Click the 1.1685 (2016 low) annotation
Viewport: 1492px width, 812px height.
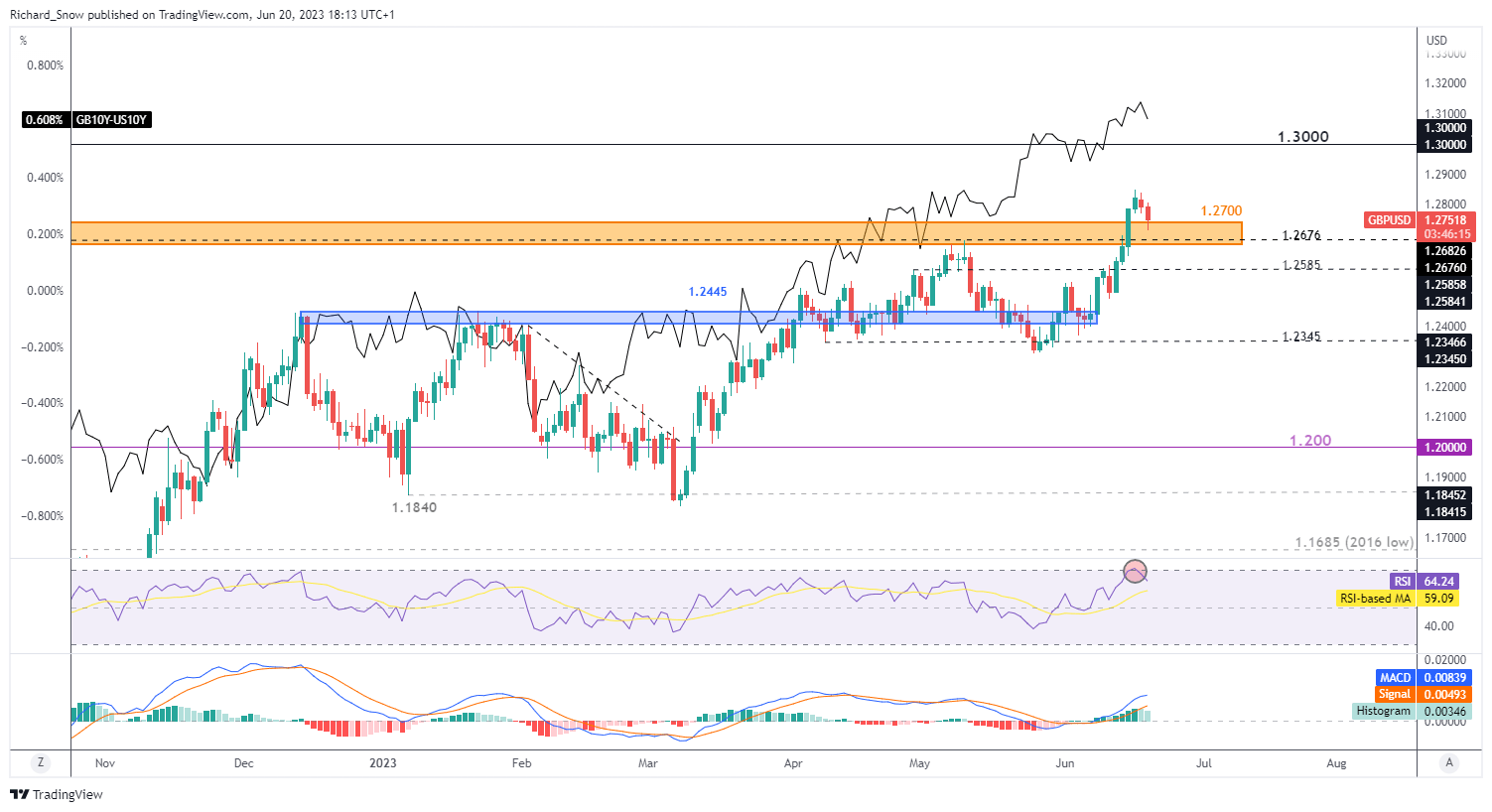(x=1354, y=543)
